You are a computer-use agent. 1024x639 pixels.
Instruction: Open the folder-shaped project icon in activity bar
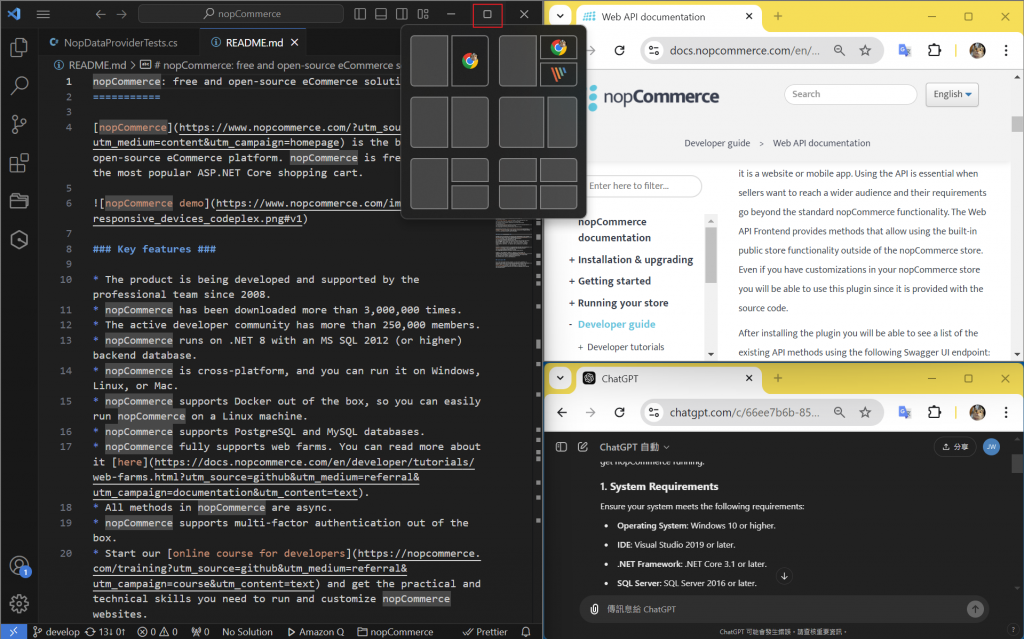[19, 201]
